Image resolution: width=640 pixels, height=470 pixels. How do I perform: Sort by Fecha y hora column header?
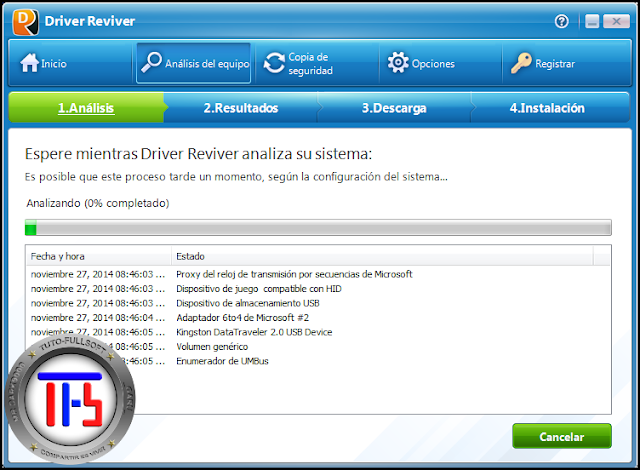pyautogui.click(x=99, y=257)
